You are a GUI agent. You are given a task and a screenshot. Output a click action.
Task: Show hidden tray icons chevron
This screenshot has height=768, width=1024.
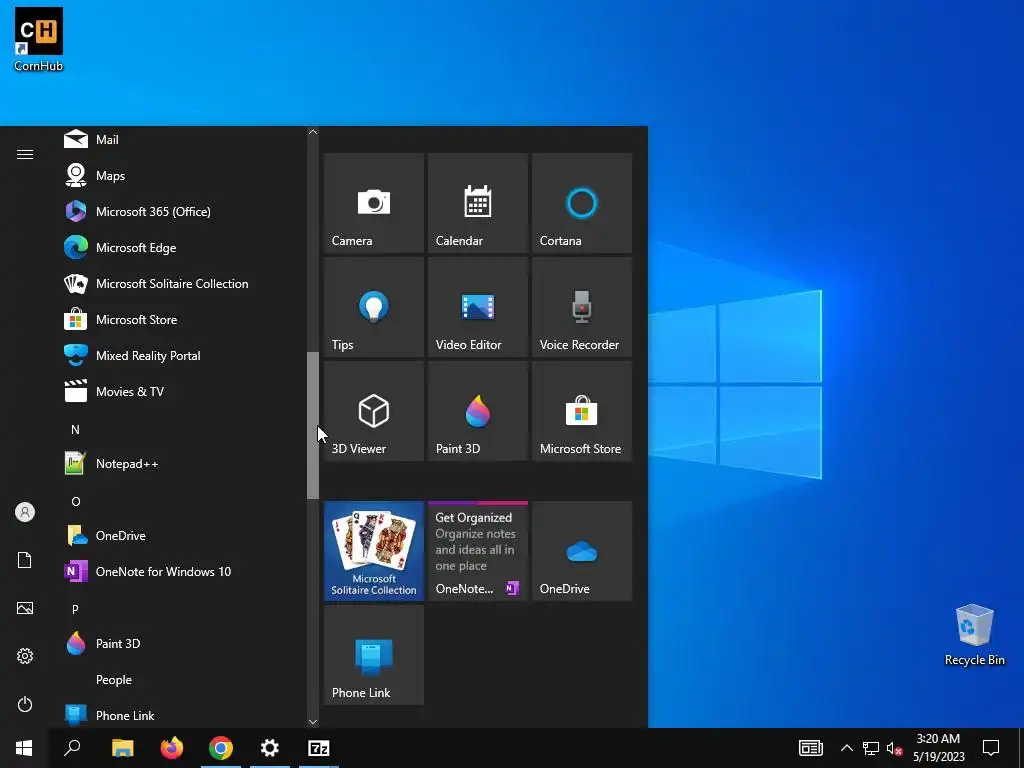tap(846, 748)
